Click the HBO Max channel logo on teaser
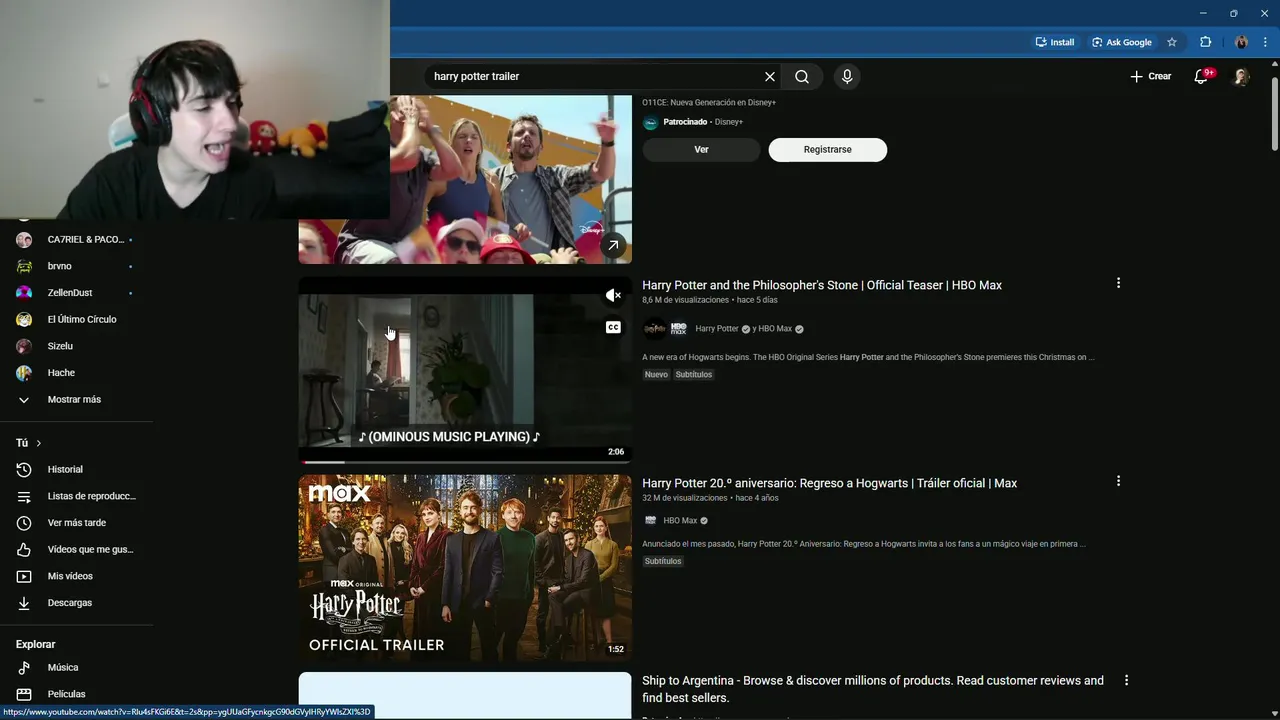This screenshot has height=720, width=1280. click(679, 328)
